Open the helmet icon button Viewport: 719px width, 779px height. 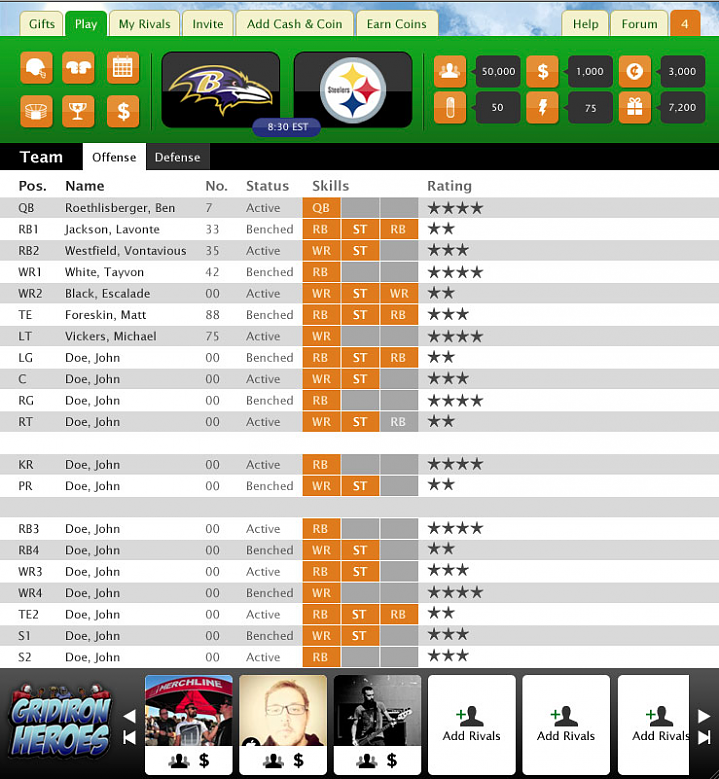[36, 68]
